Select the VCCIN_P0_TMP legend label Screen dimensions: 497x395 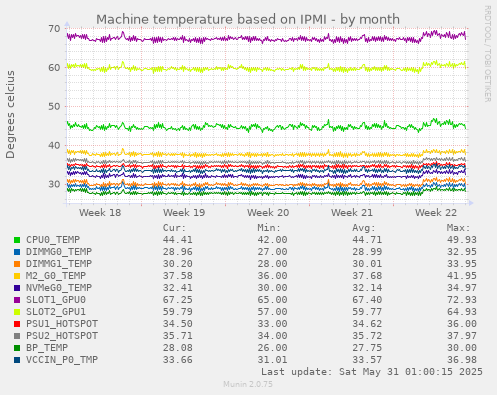(x=62, y=360)
